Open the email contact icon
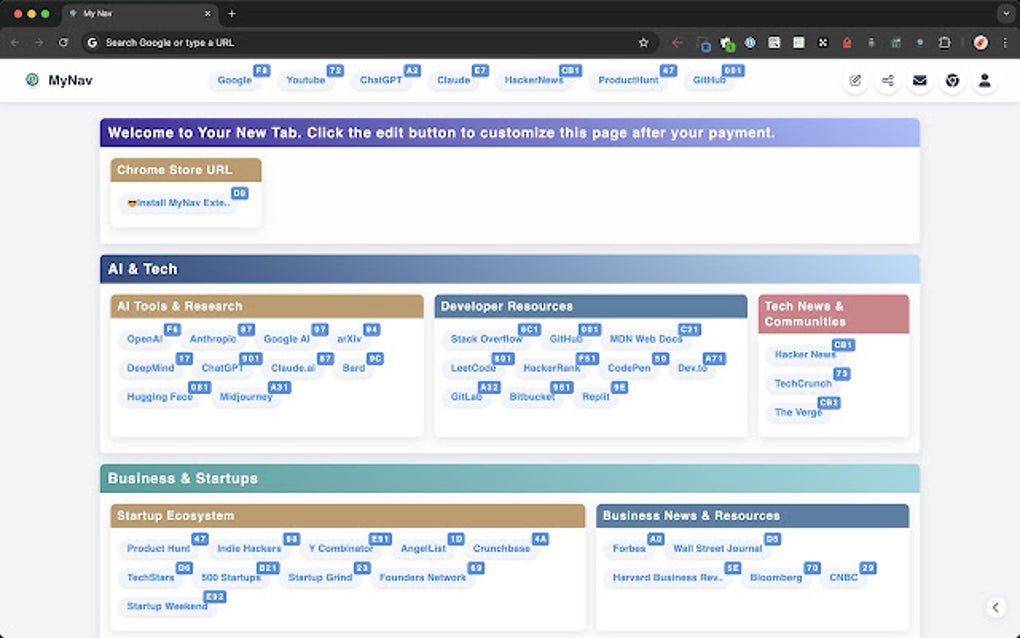 920,80
